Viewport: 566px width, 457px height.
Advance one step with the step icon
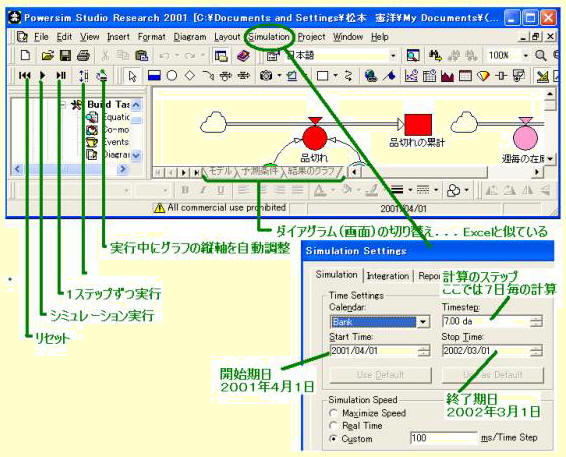click(61, 75)
